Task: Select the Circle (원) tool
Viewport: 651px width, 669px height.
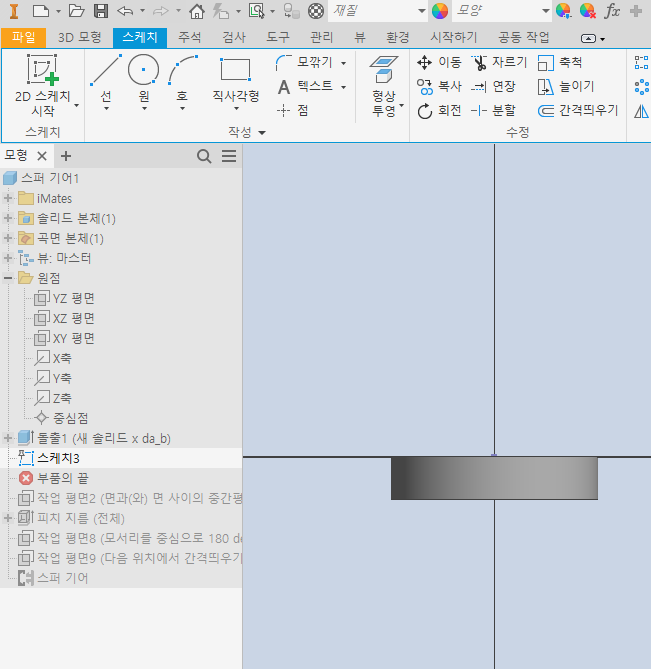Action: [x=144, y=77]
